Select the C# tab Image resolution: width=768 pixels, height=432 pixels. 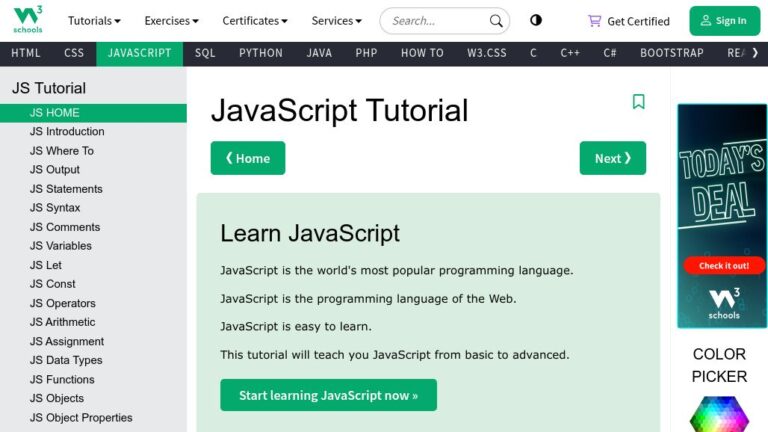610,53
